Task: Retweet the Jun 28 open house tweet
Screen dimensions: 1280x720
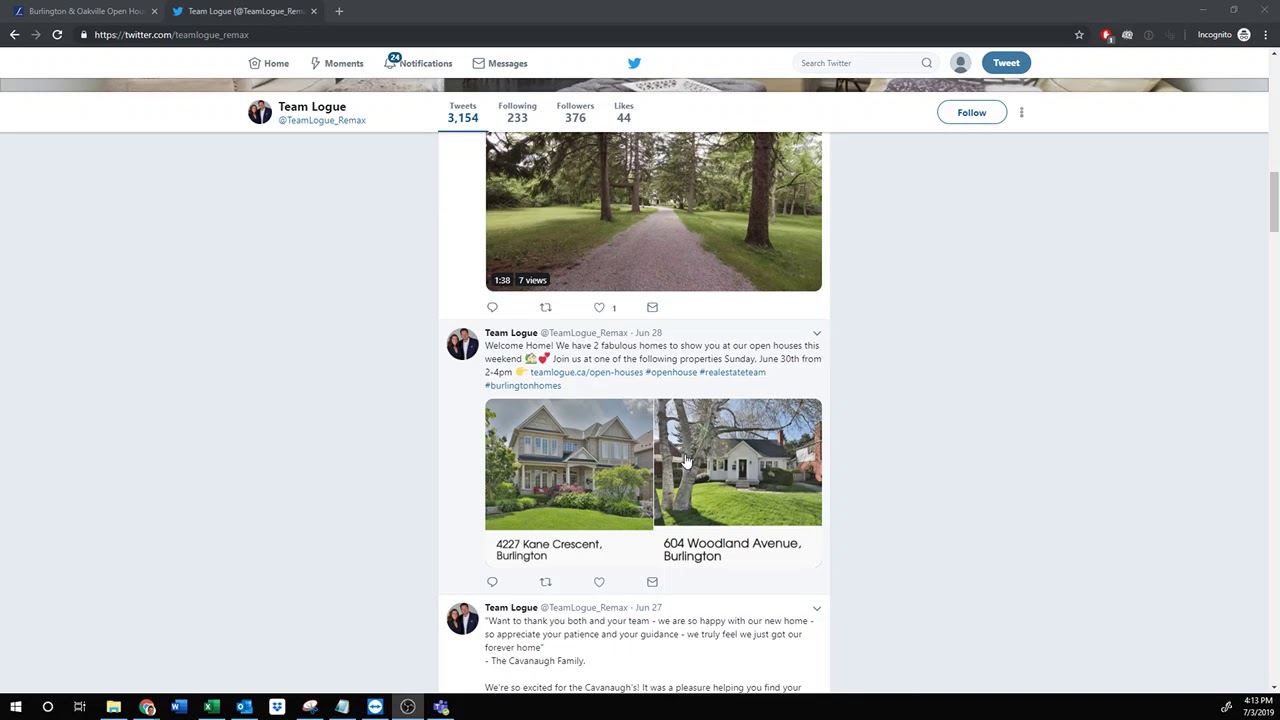Action: pyautogui.click(x=545, y=582)
